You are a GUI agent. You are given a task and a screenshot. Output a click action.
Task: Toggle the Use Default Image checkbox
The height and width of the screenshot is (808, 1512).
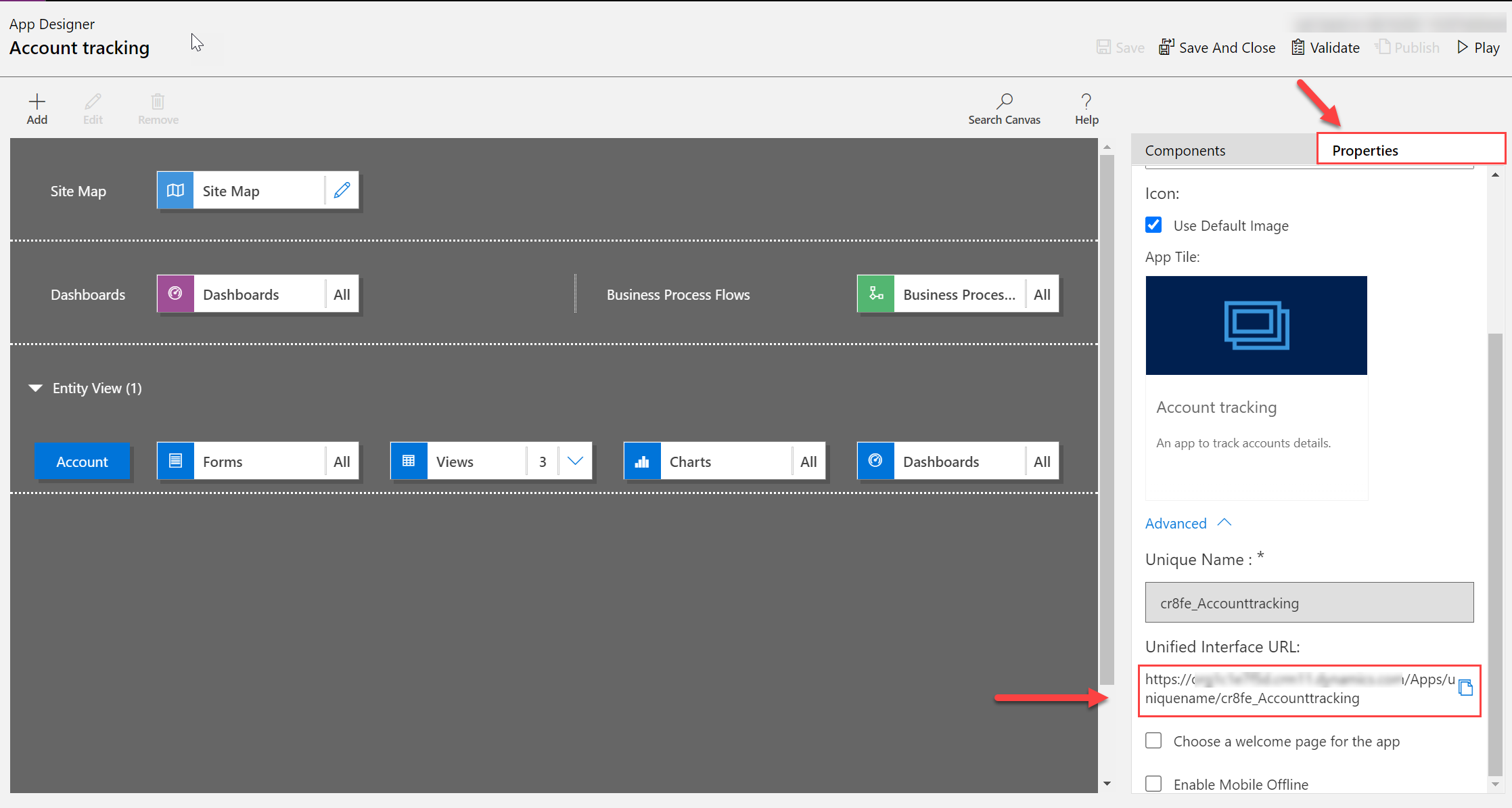[x=1155, y=225]
